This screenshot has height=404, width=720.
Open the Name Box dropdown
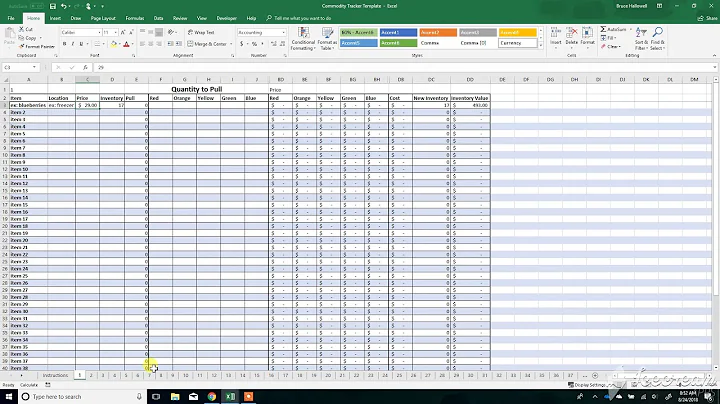click(34, 67)
